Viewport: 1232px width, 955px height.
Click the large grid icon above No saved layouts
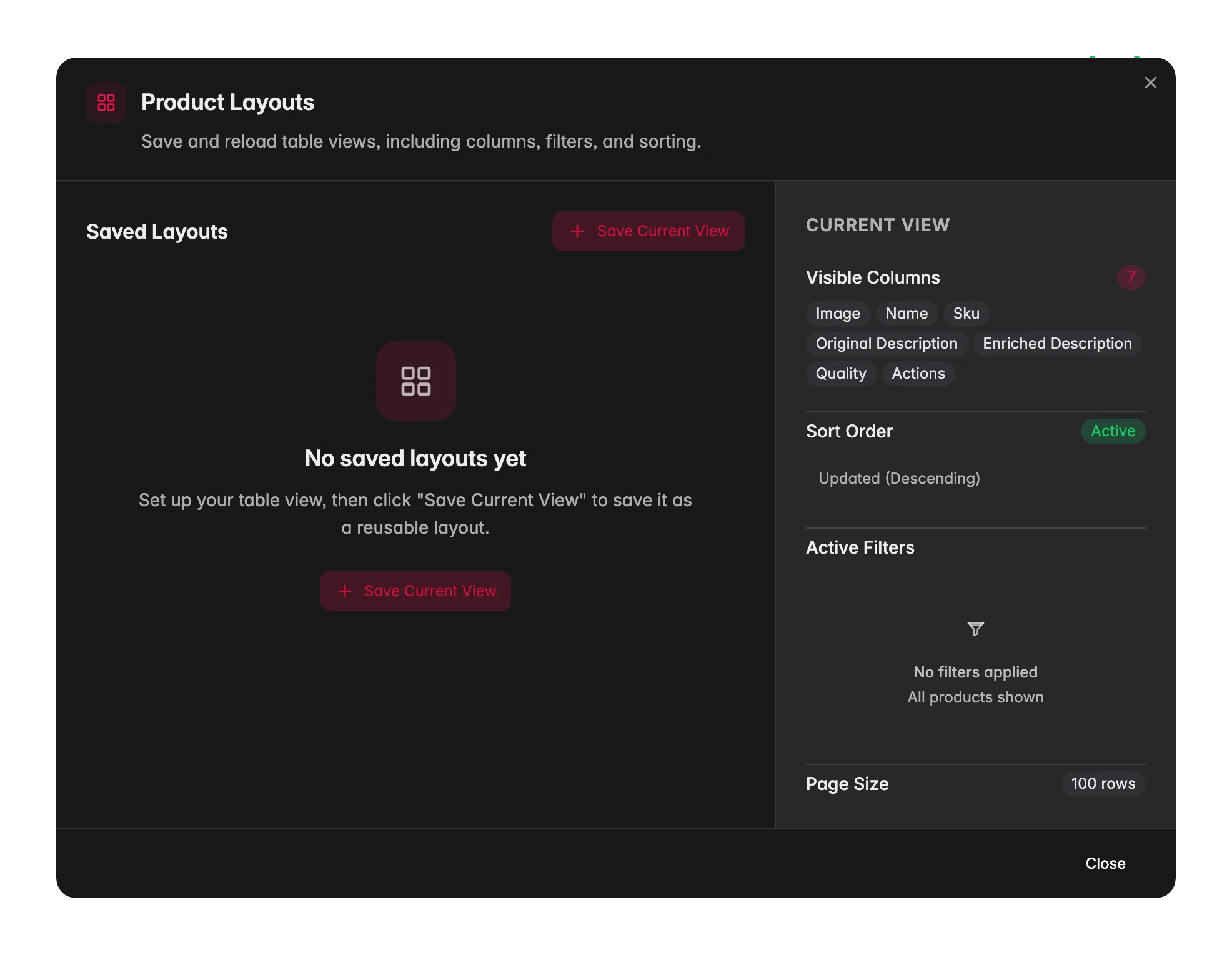(416, 381)
